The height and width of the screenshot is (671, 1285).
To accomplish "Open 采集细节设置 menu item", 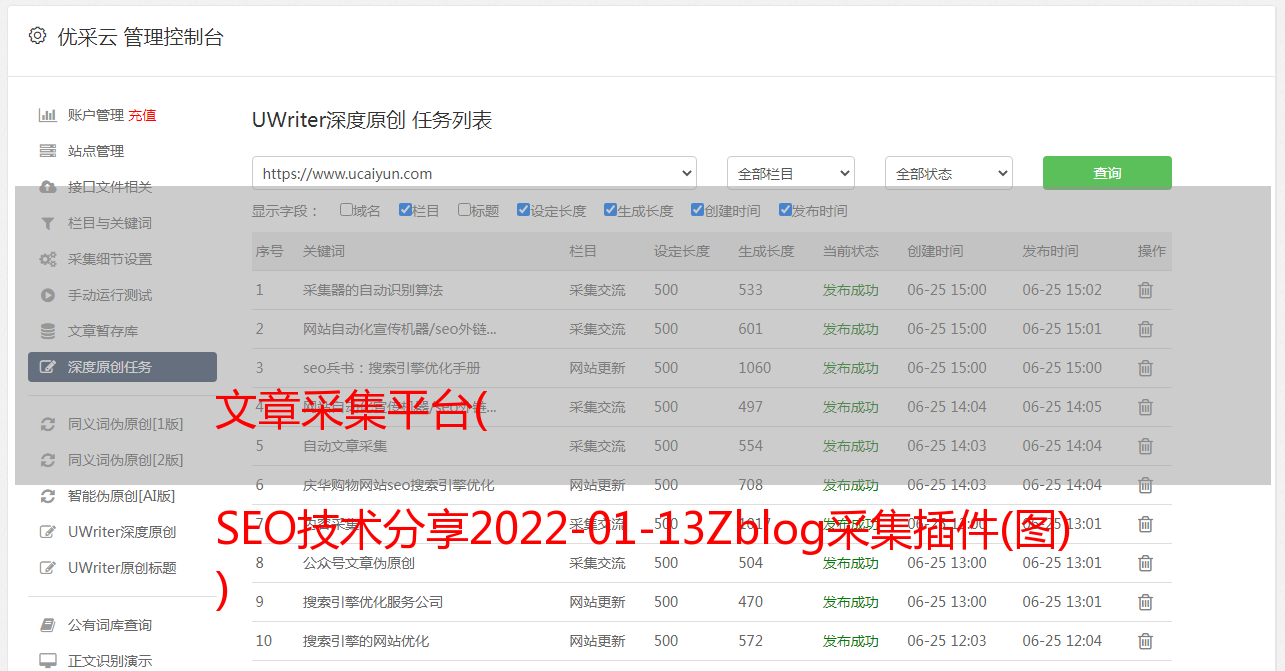I will [x=110, y=259].
